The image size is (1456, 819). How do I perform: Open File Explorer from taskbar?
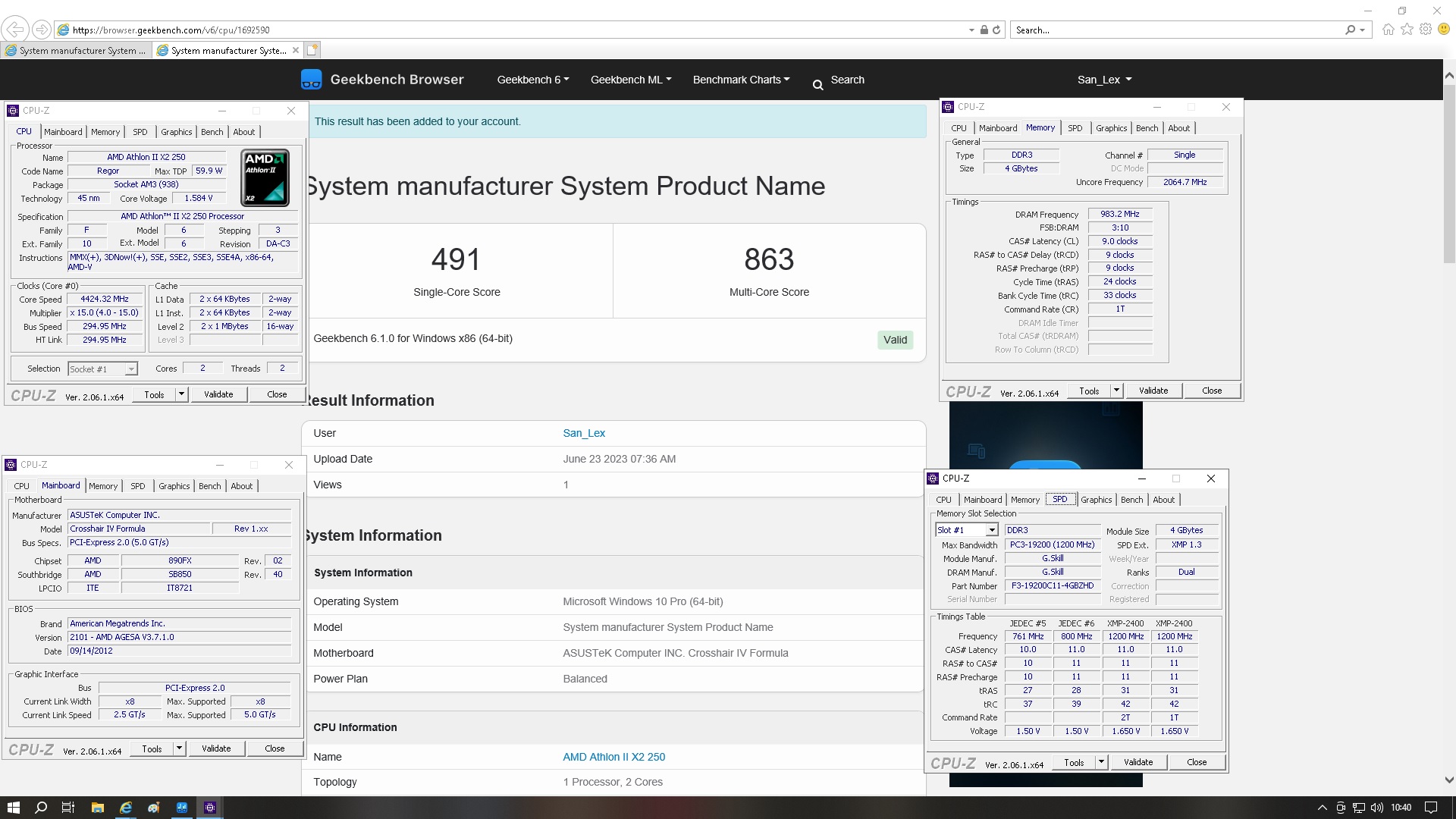(x=97, y=808)
